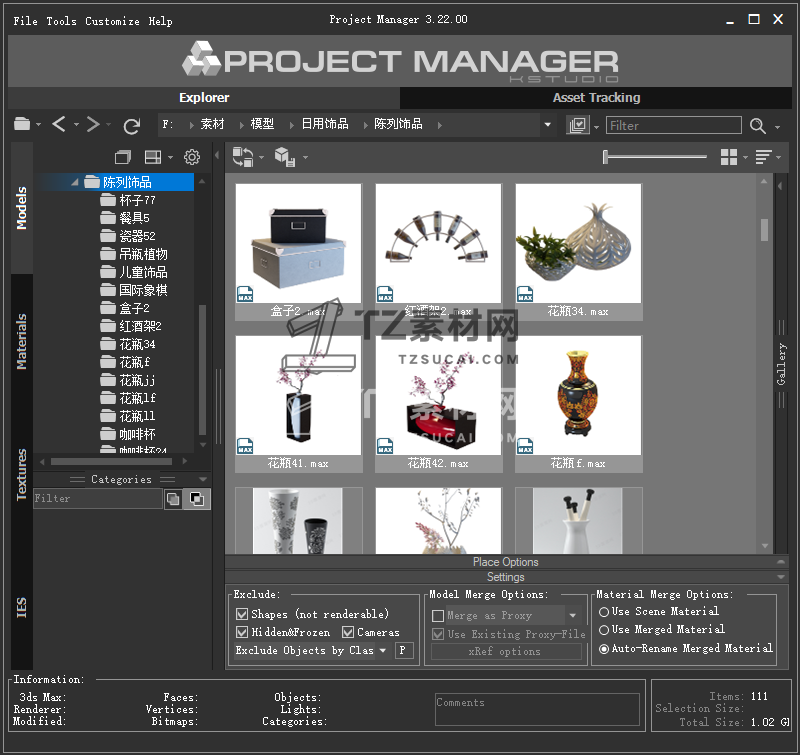Open the Customize menu

coord(112,21)
